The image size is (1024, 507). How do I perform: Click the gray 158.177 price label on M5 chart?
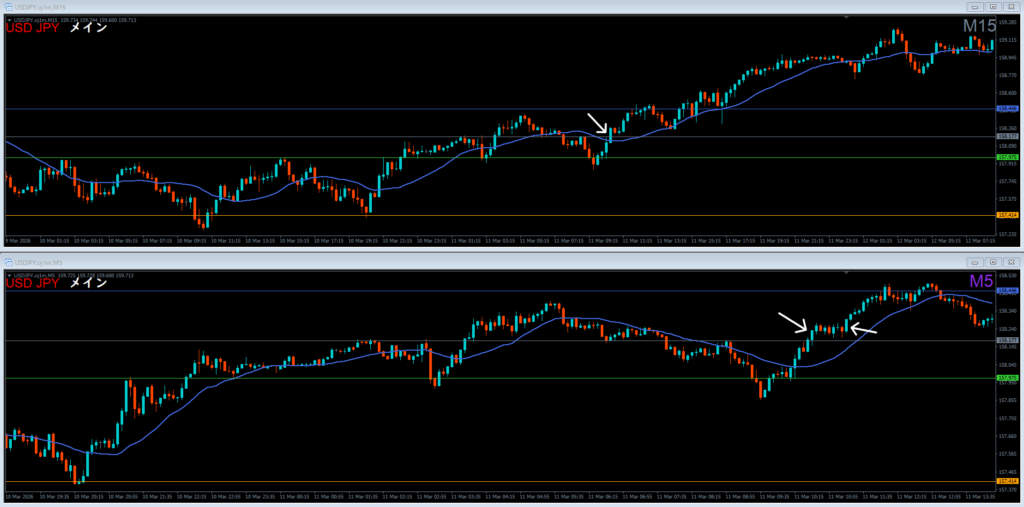(1008, 341)
